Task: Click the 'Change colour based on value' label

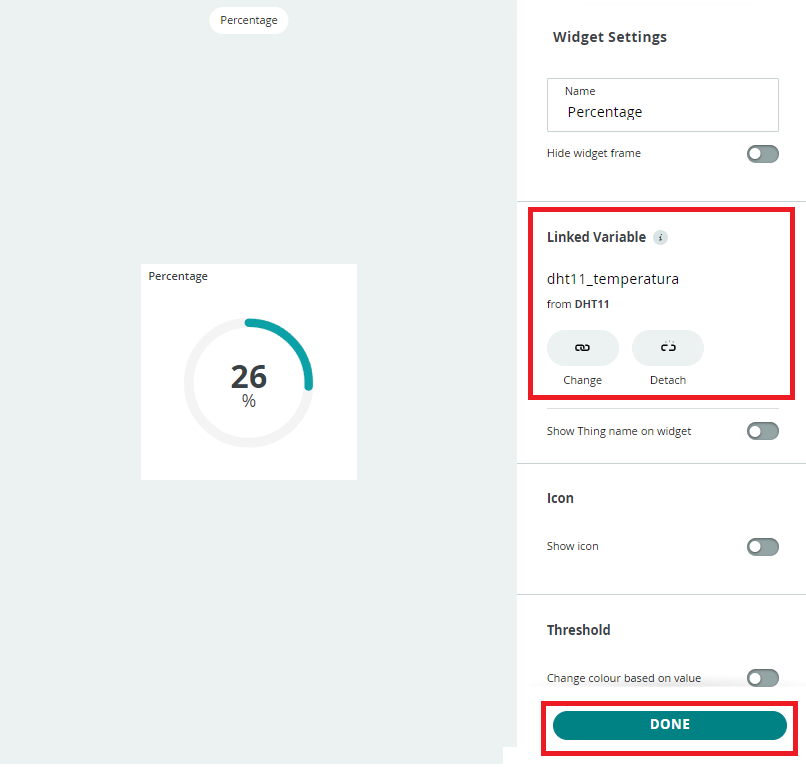Action: [x=624, y=679]
